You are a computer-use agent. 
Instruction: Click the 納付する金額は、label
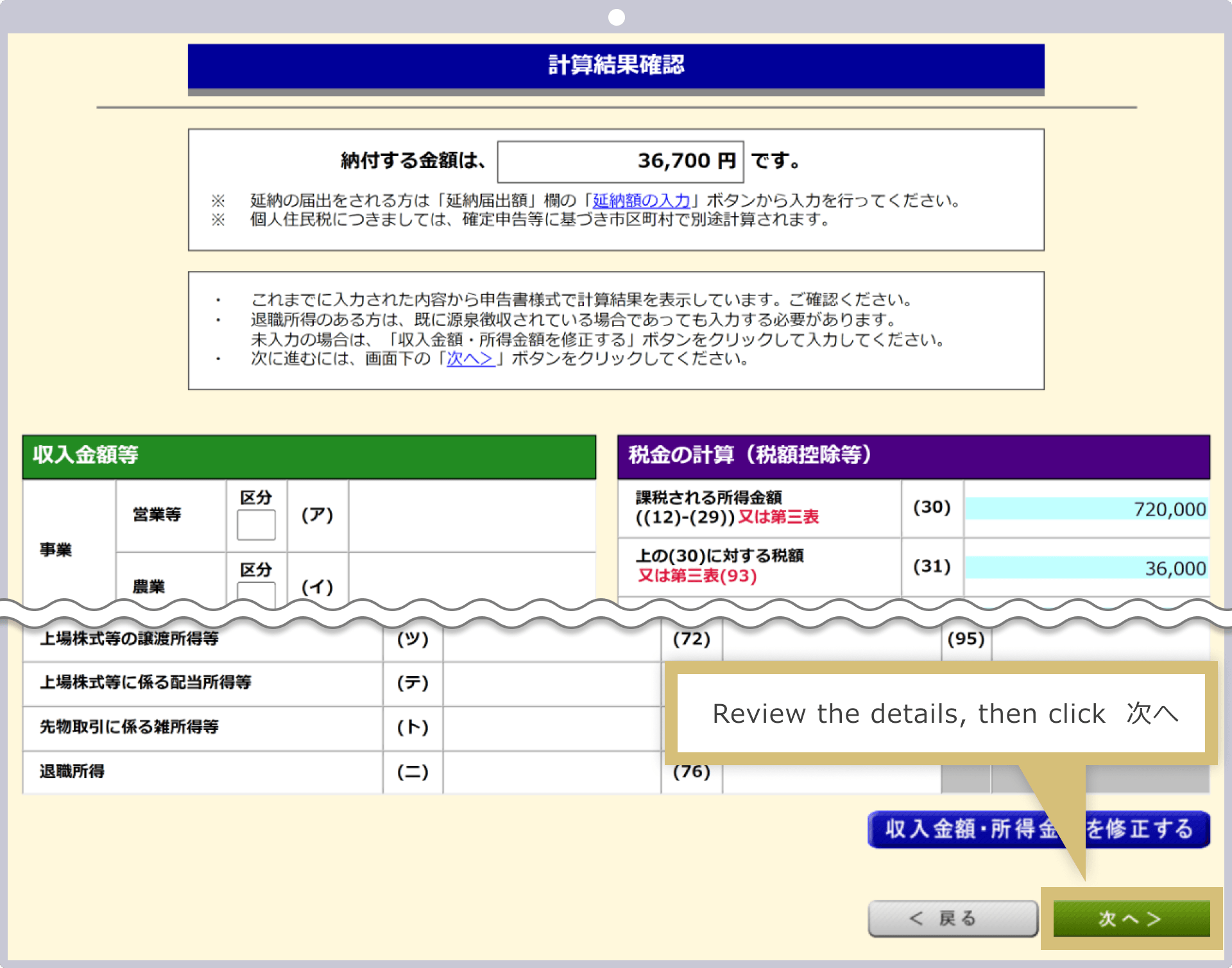point(413,160)
